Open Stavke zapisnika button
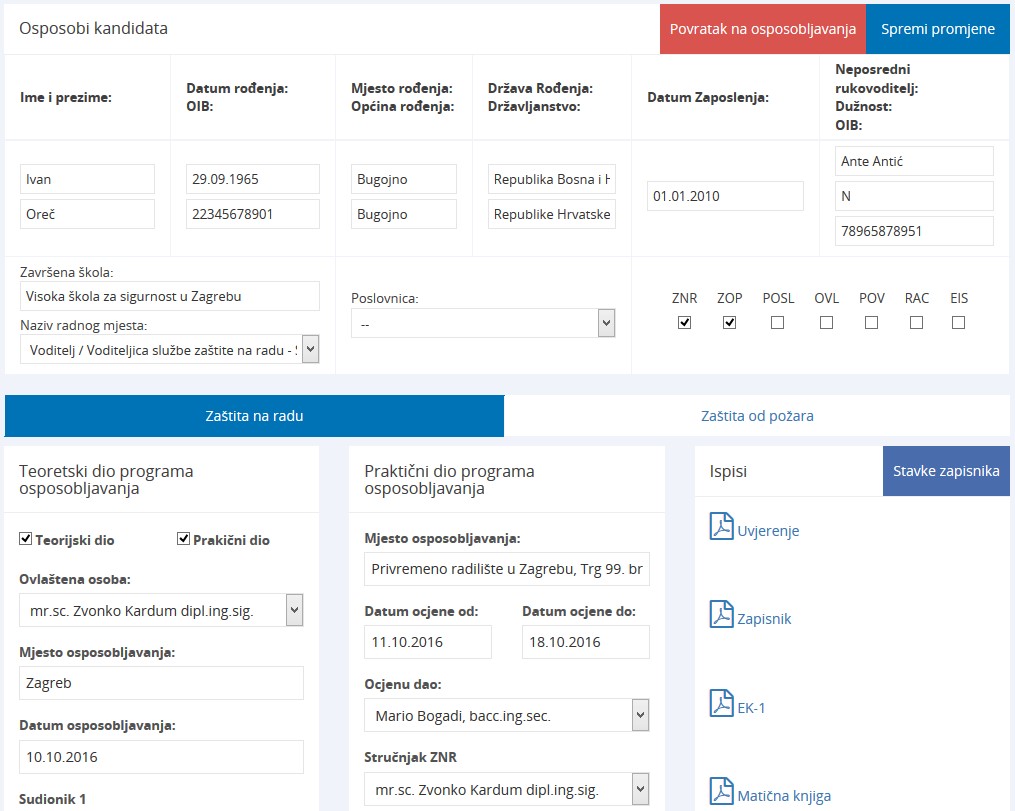 [945, 471]
